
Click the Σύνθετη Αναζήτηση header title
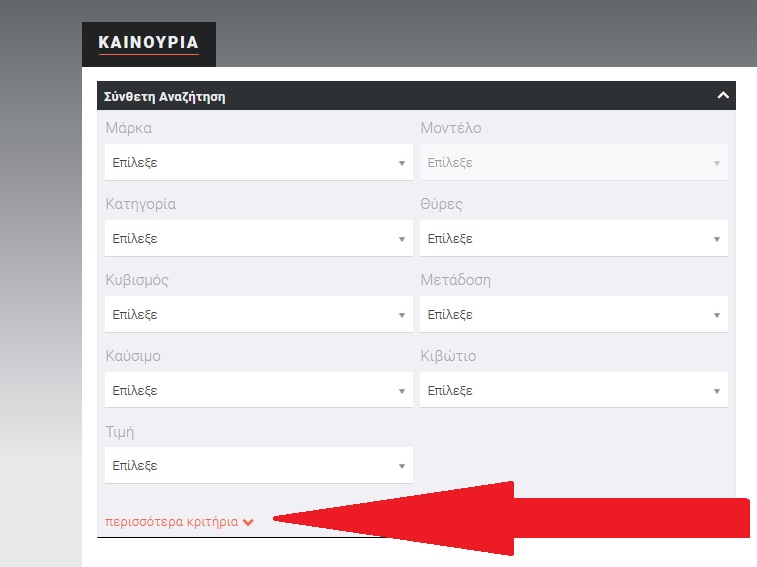pos(161,97)
